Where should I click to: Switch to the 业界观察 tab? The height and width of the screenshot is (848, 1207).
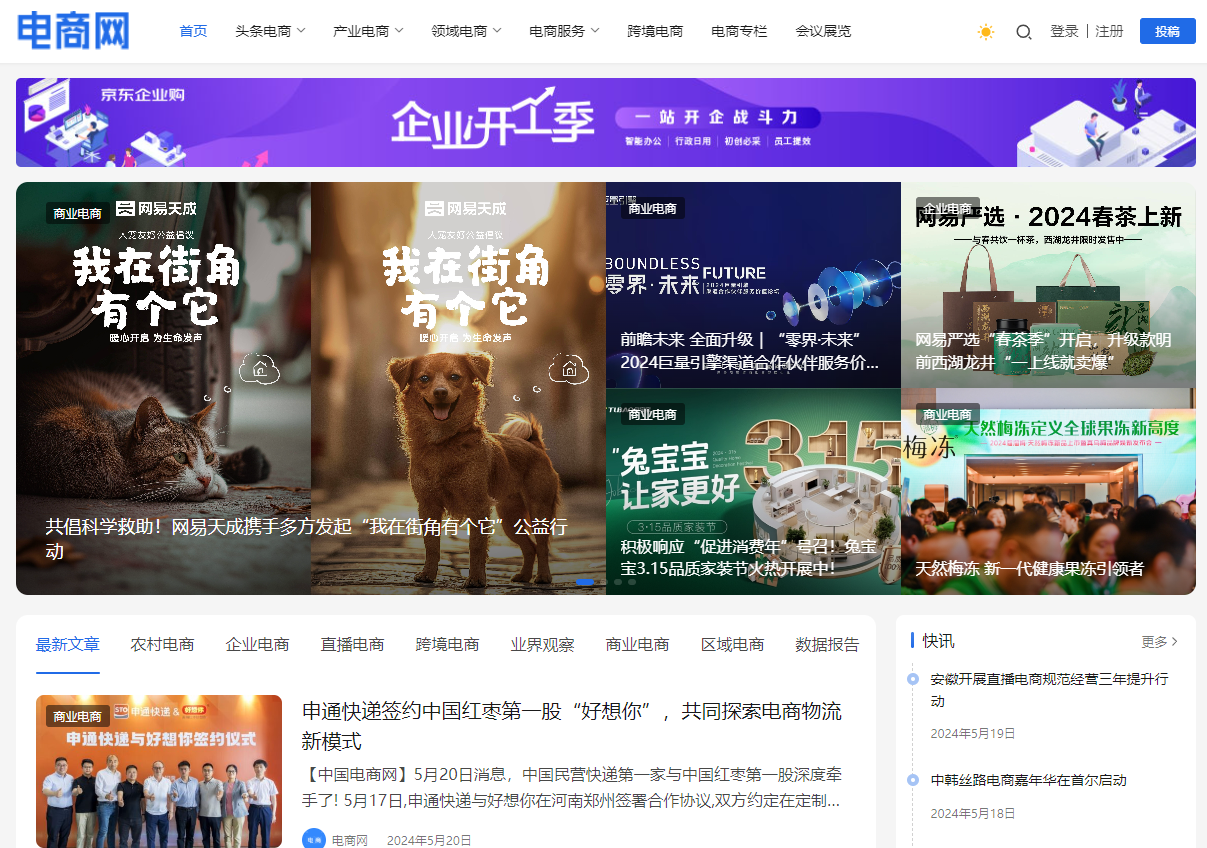pyautogui.click(x=542, y=645)
